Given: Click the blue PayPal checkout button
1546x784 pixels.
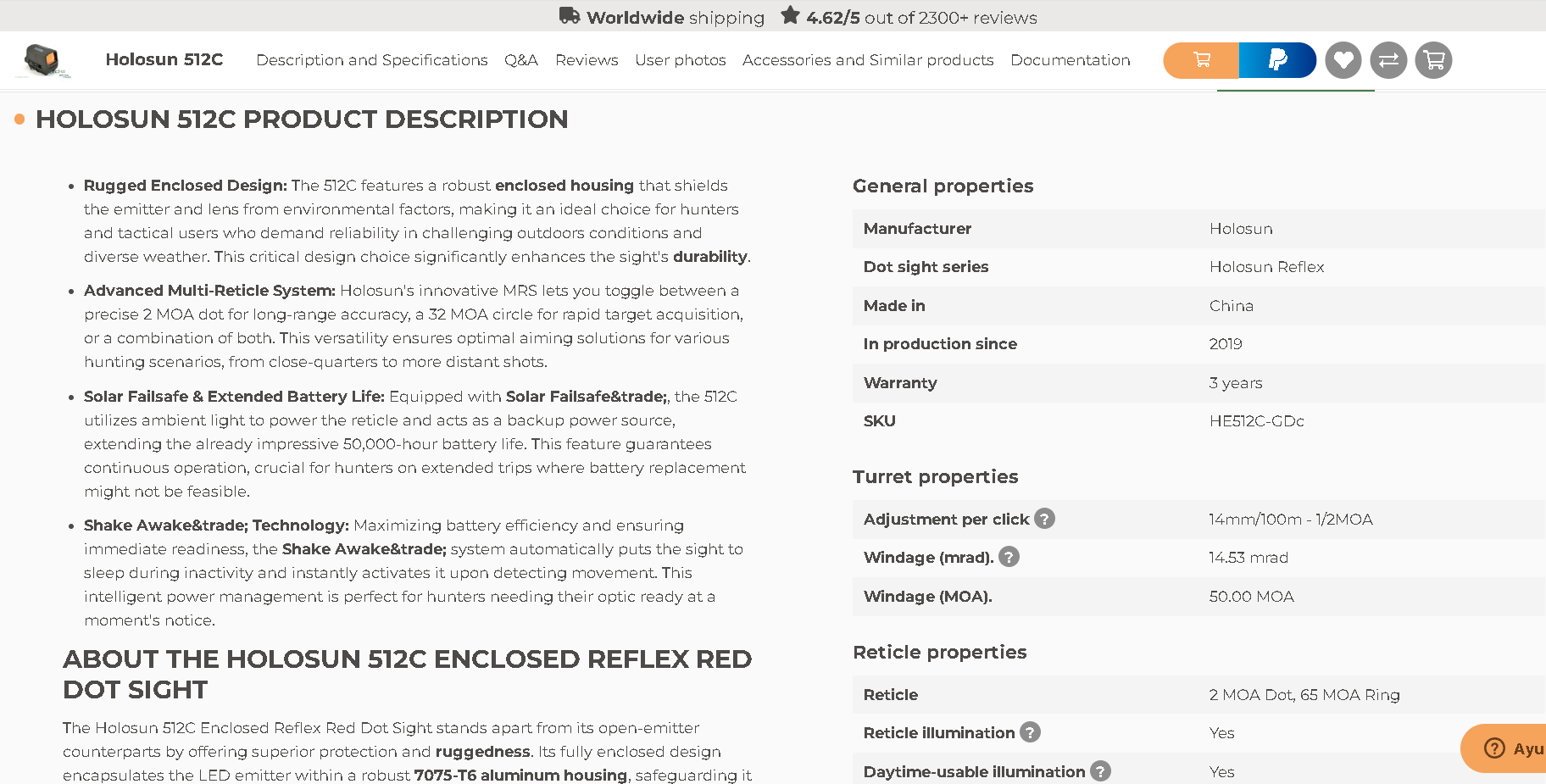Looking at the screenshot, I should coord(1277,60).
